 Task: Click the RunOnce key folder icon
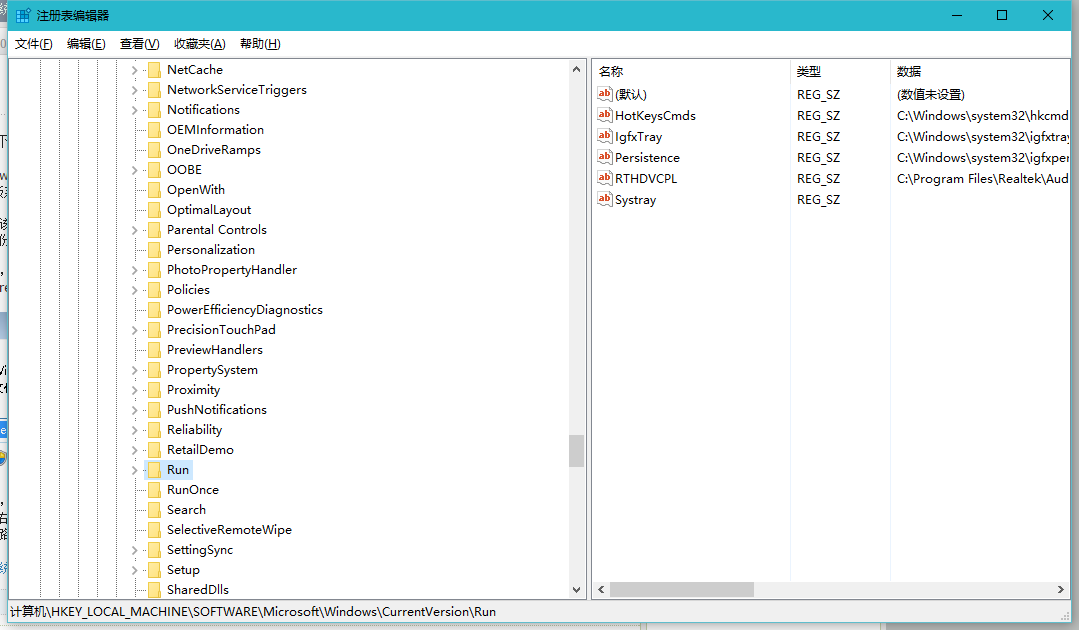click(154, 489)
